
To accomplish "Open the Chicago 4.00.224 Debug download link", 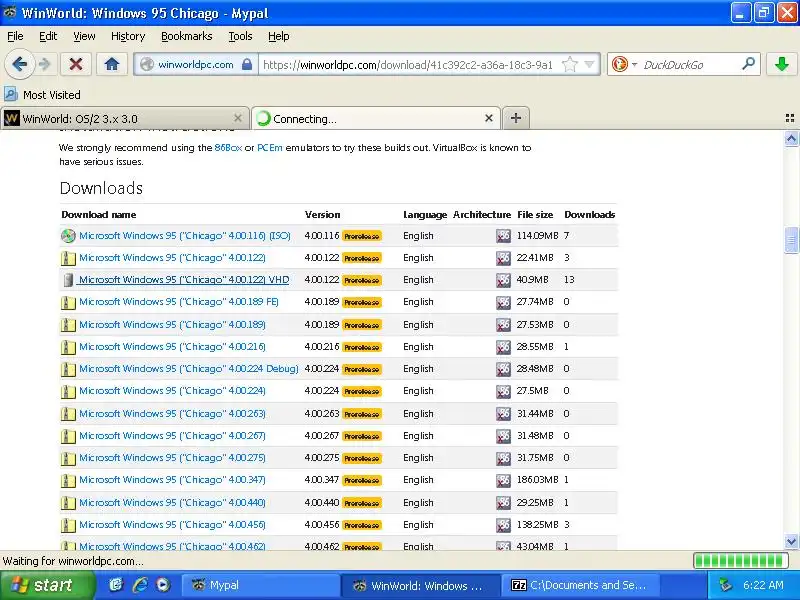I will pyautogui.click(x=189, y=368).
